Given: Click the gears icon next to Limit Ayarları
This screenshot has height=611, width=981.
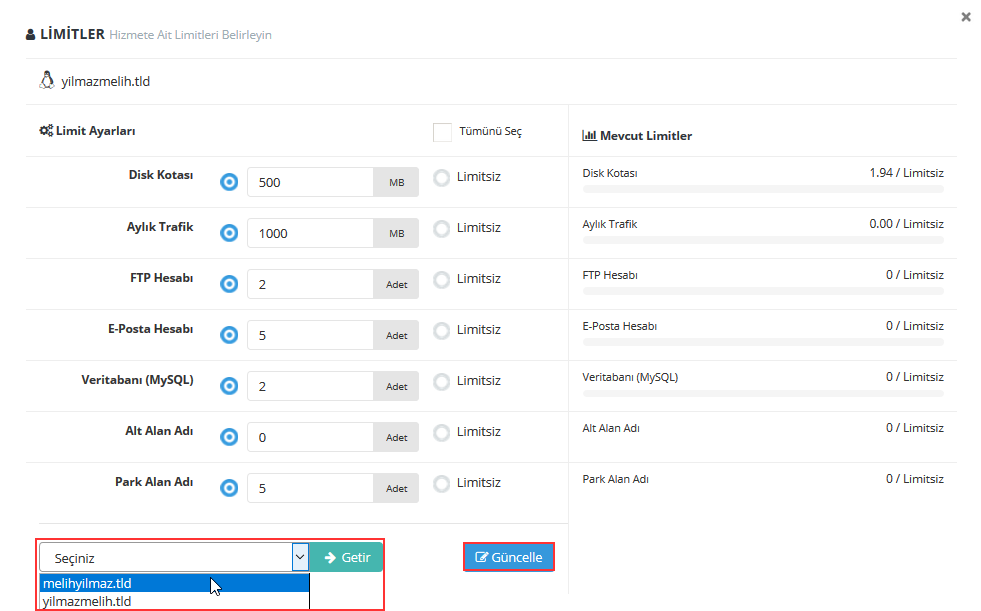Looking at the screenshot, I should [46, 131].
